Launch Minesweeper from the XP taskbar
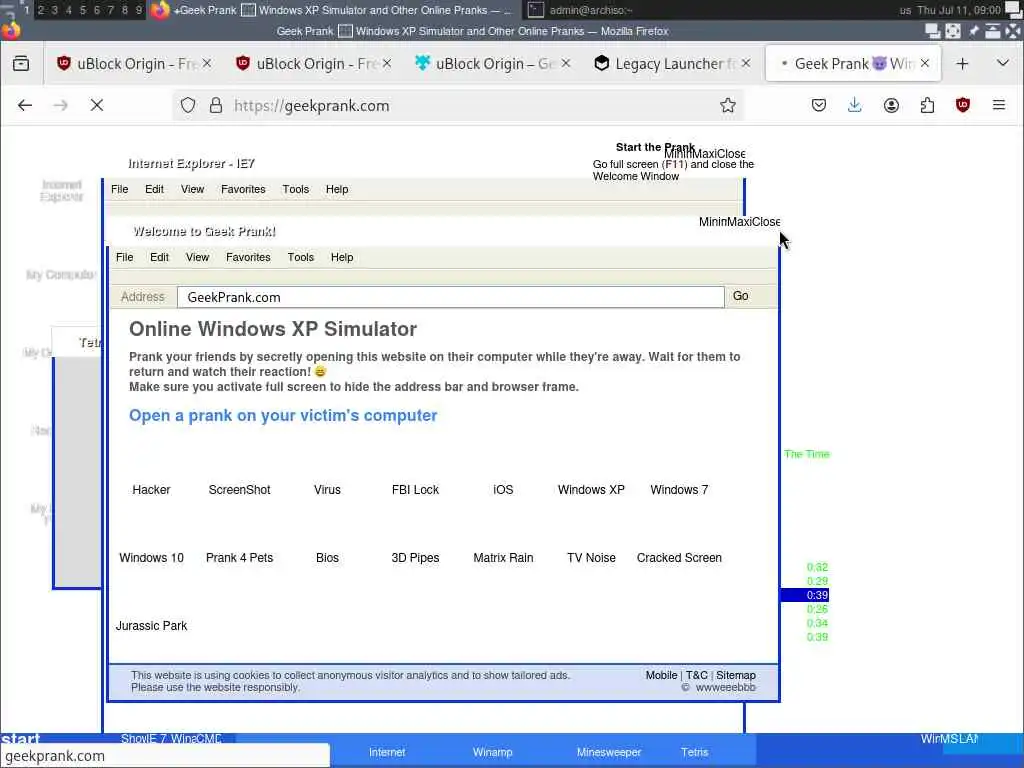This screenshot has width=1024, height=768. (609, 752)
